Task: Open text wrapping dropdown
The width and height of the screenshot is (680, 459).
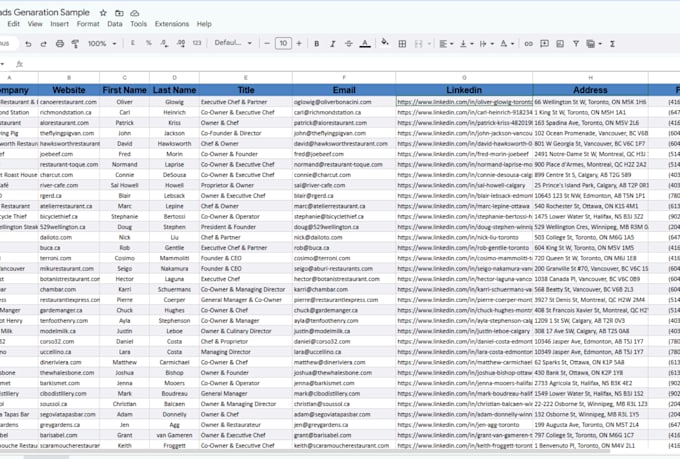Action: tap(487, 44)
